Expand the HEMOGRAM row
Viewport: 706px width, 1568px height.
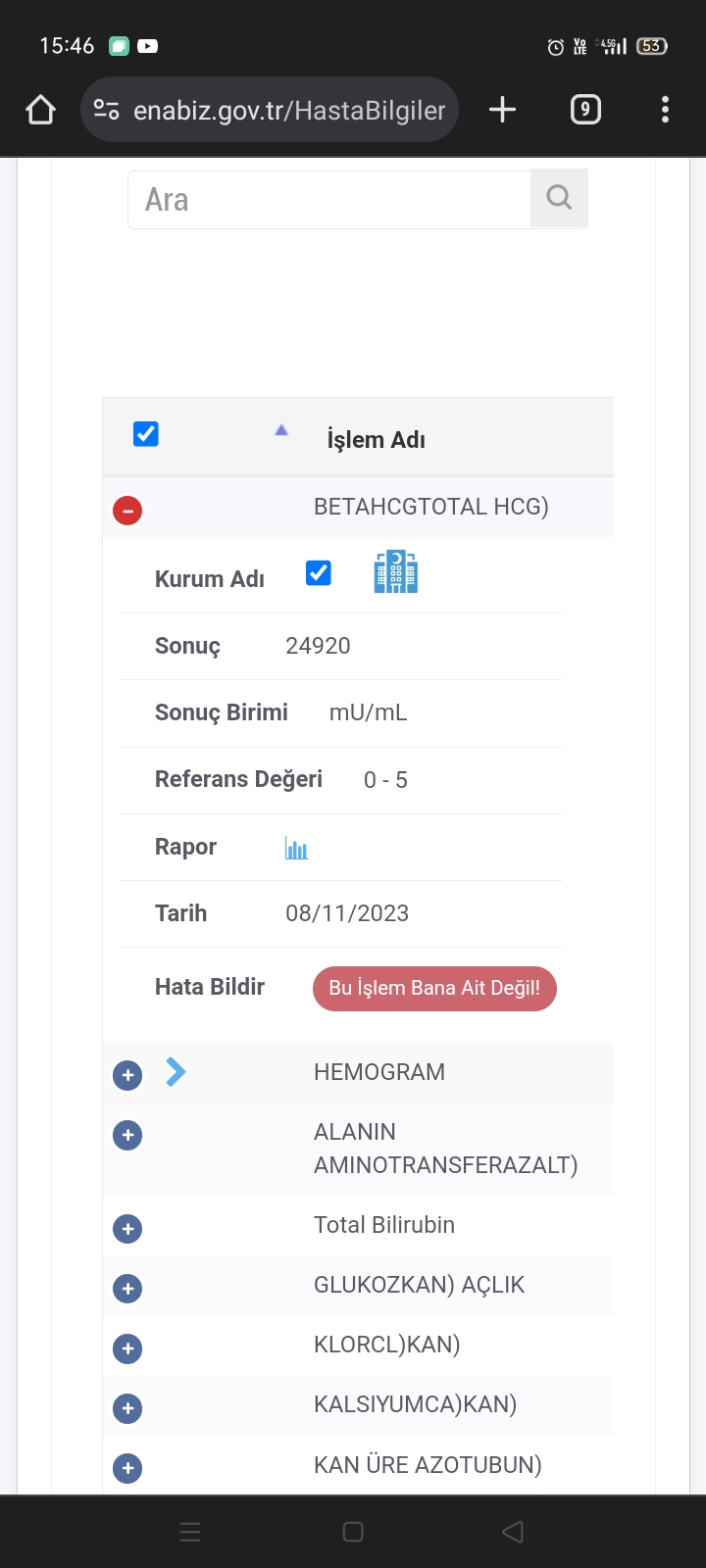[127, 1075]
